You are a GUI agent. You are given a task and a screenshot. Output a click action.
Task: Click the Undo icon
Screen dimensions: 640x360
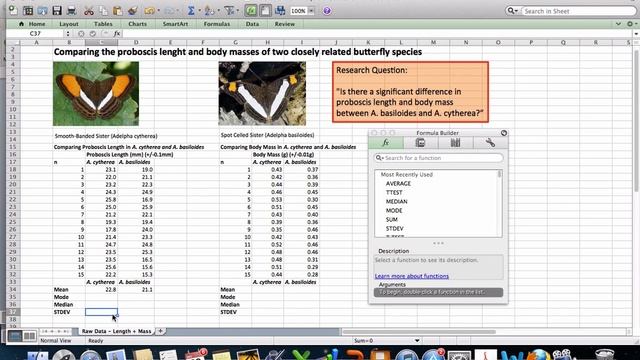coord(149,11)
